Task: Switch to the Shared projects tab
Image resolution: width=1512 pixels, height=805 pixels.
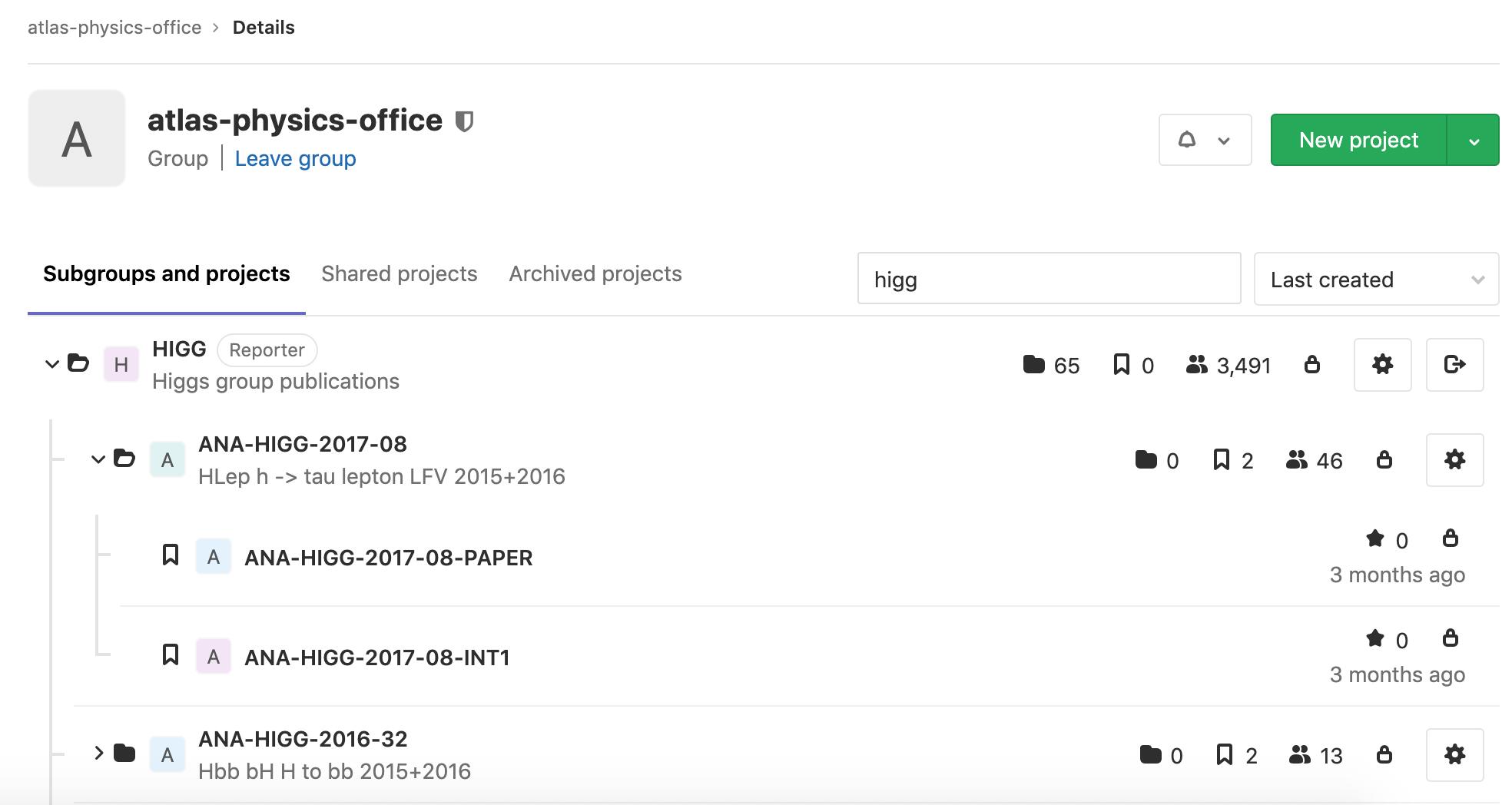Action: (x=400, y=274)
